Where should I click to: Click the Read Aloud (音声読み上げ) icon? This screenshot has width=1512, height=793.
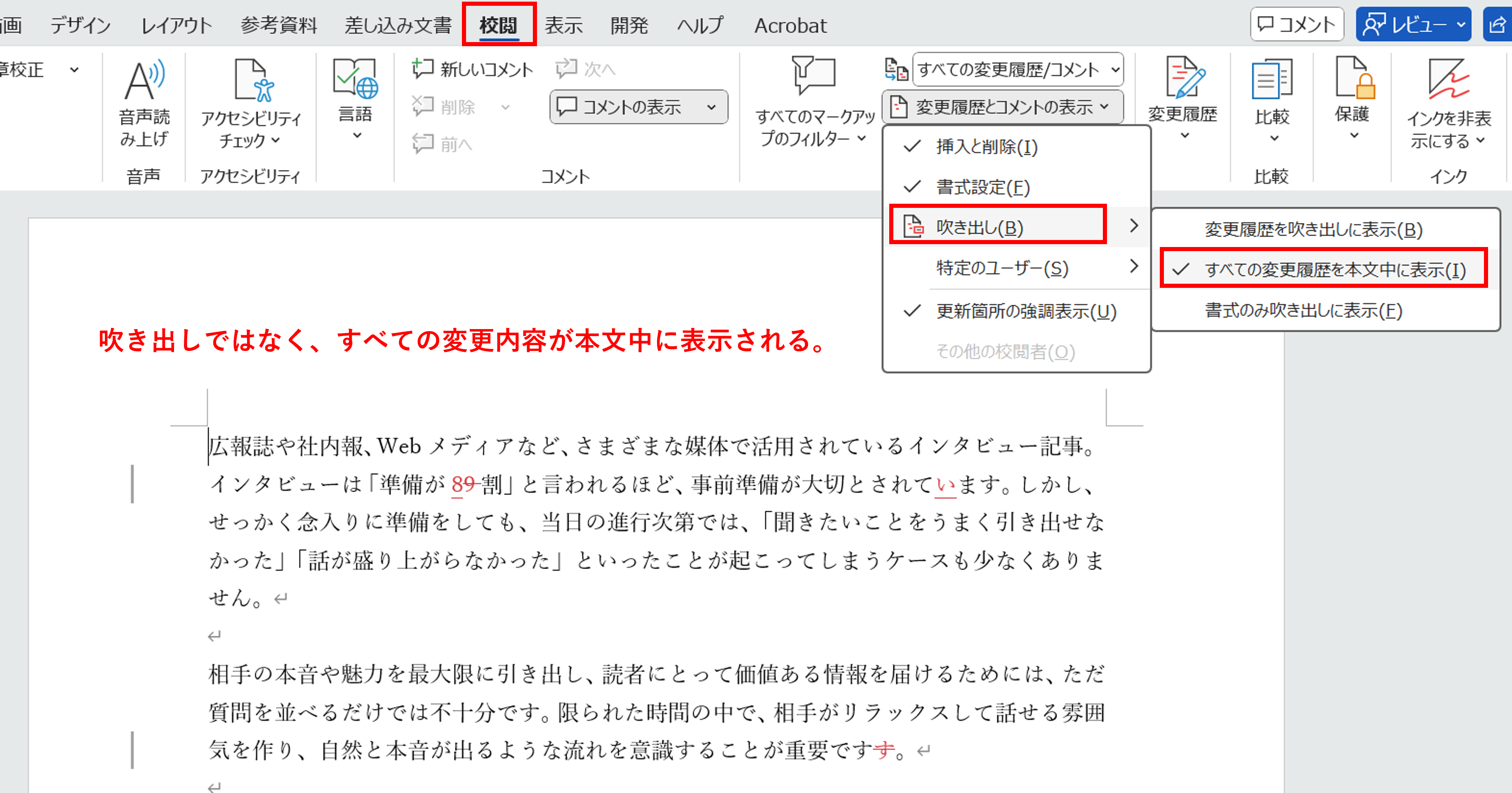(x=144, y=80)
